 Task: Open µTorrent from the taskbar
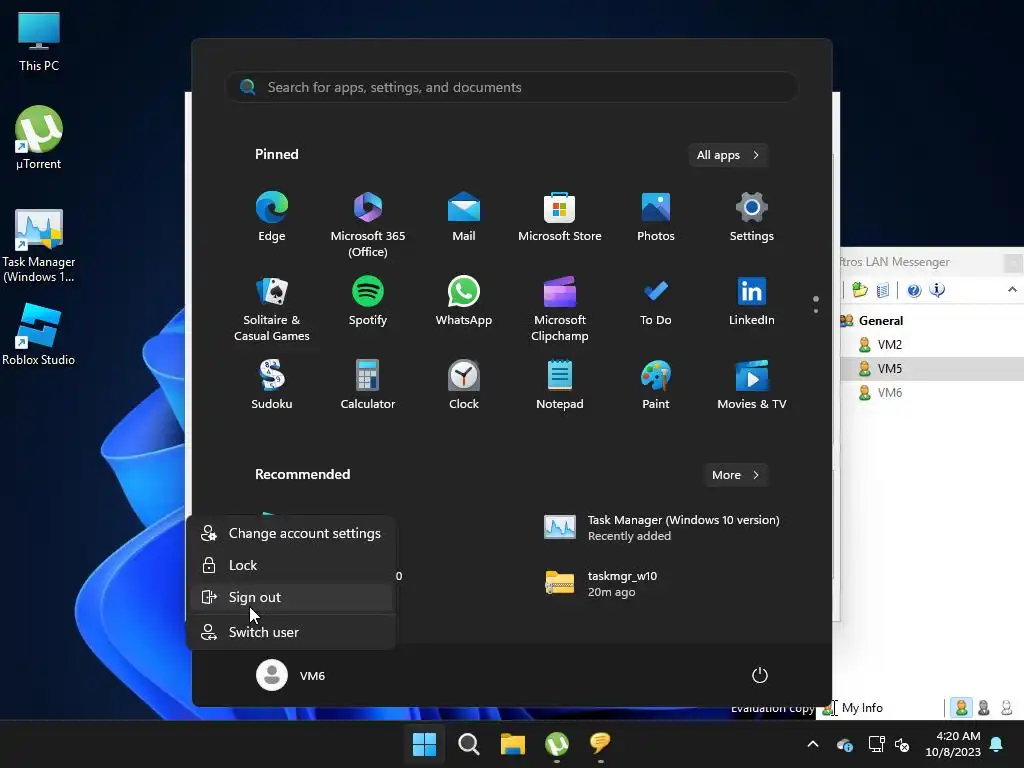pyautogui.click(x=556, y=744)
